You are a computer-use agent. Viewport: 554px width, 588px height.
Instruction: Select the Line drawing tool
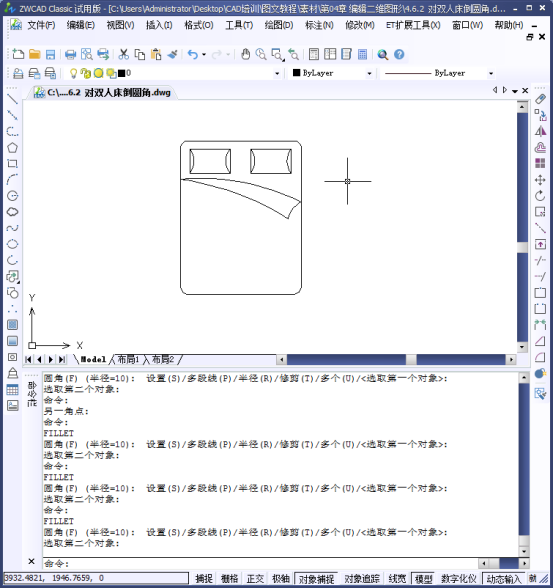coord(12,99)
